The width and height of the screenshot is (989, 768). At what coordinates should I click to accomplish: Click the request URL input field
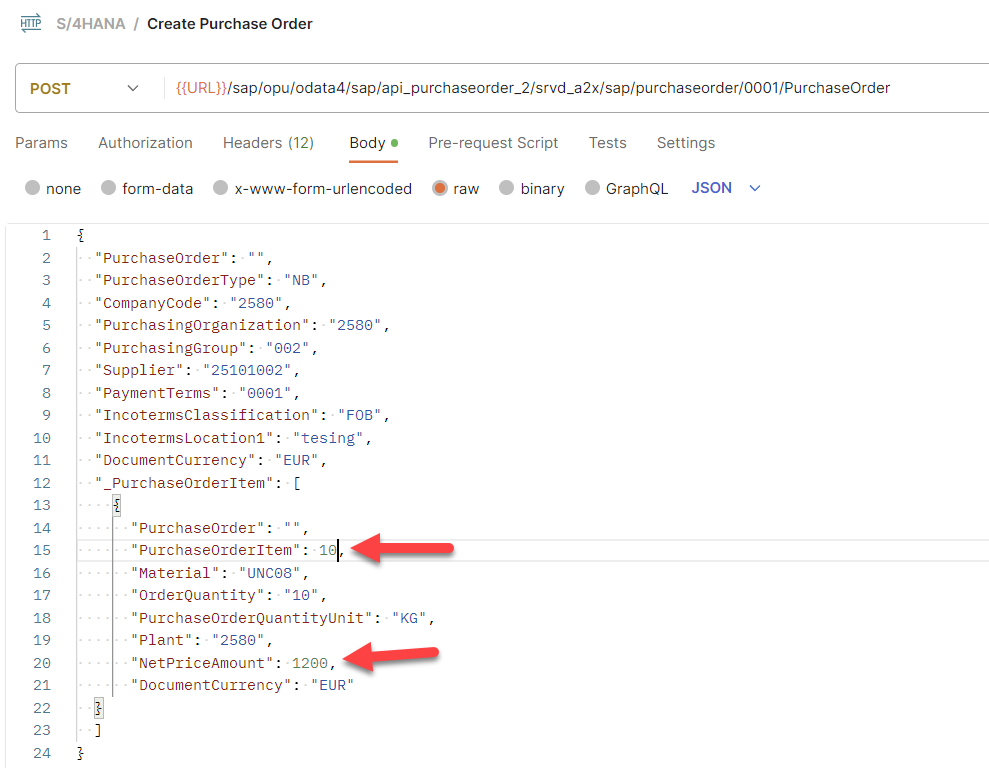point(575,88)
